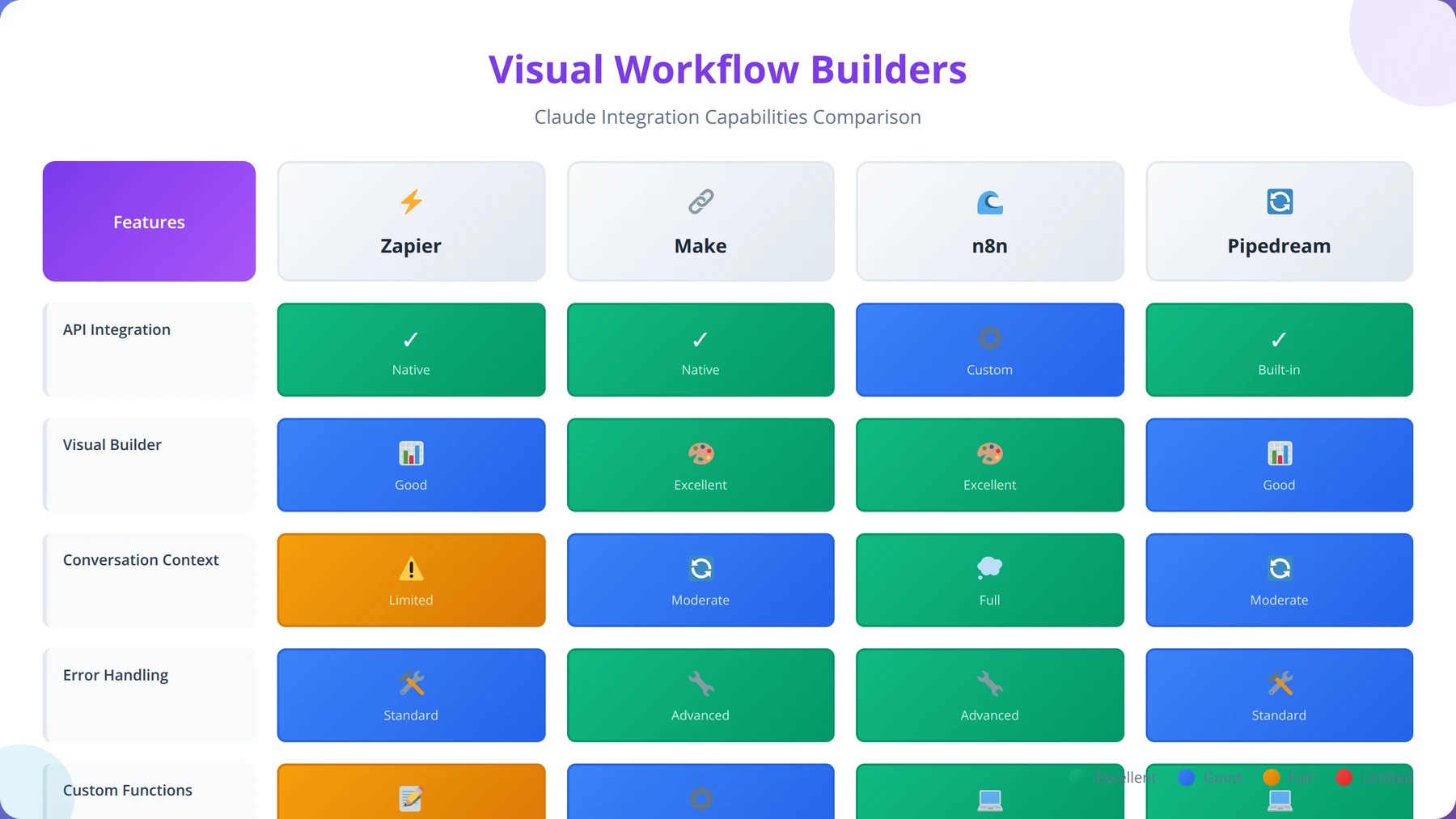
Task: Click "Custom" in n8n's API Integration cell
Action: tap(989, 370)
